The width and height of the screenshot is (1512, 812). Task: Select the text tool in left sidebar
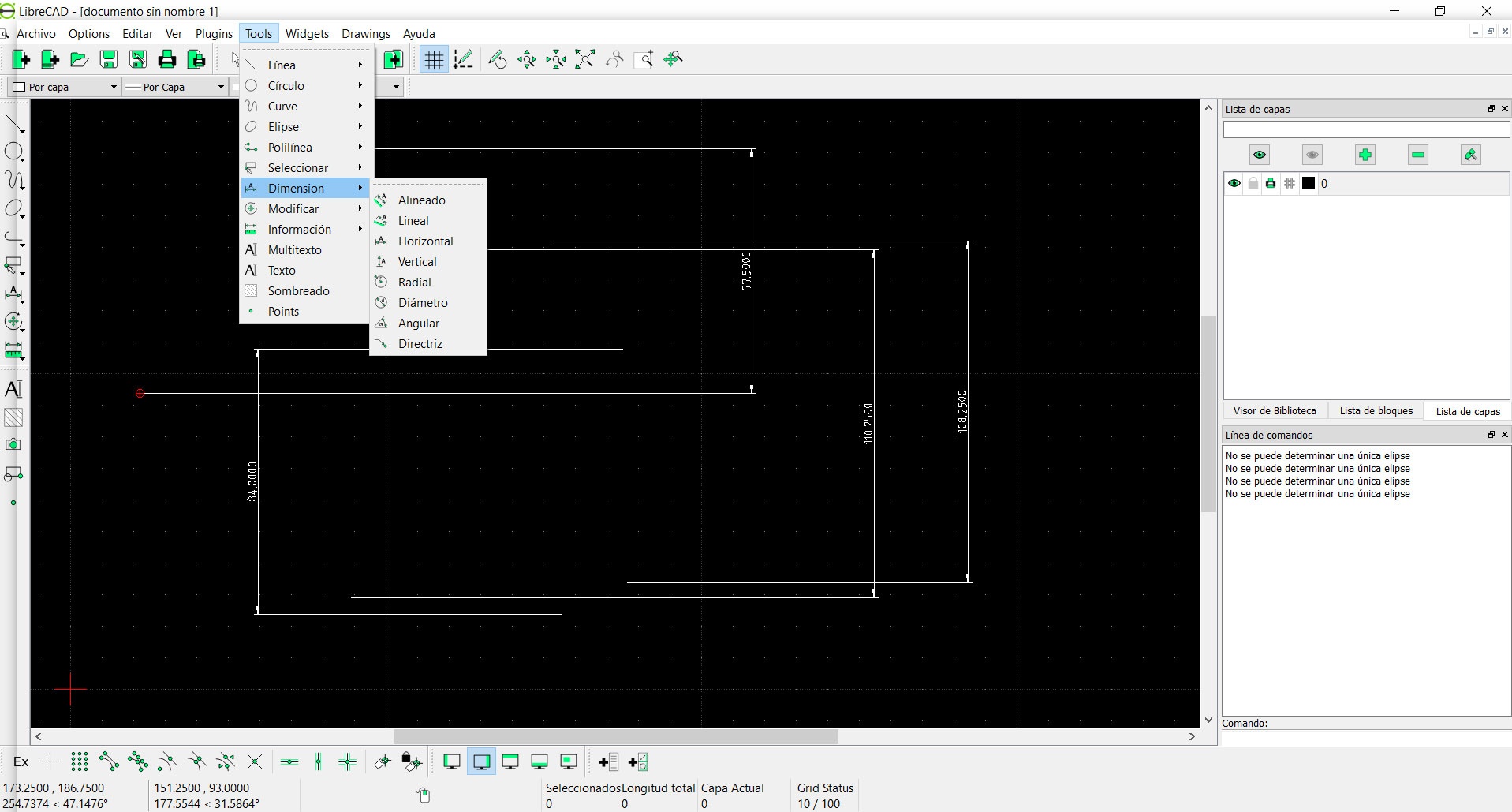[x=13, y=389]
